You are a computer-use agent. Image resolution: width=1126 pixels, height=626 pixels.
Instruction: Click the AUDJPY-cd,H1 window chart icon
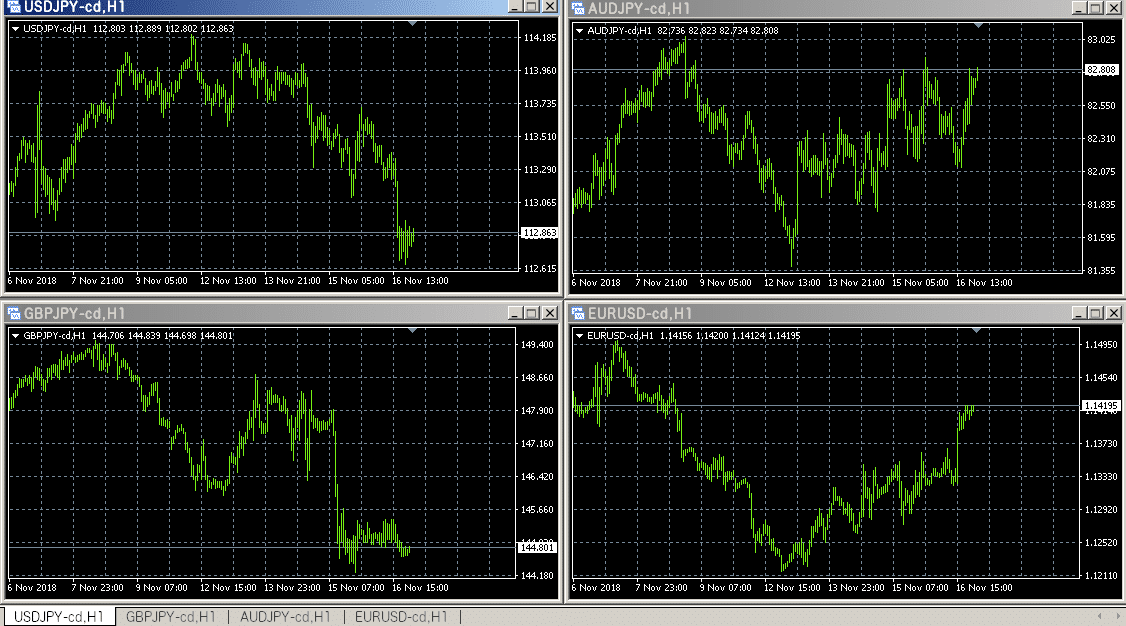578,8
